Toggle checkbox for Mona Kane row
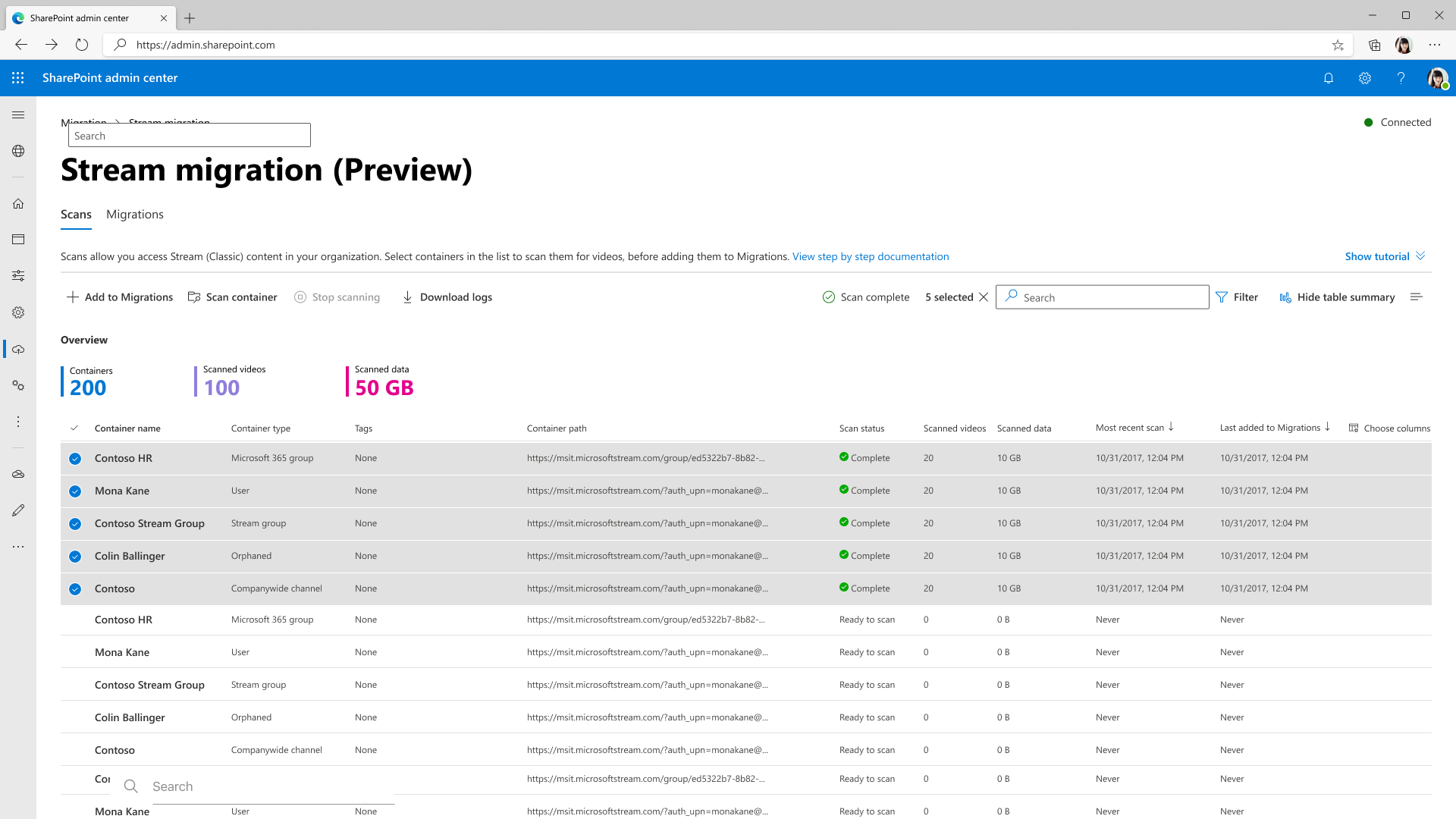 point(74,490)
